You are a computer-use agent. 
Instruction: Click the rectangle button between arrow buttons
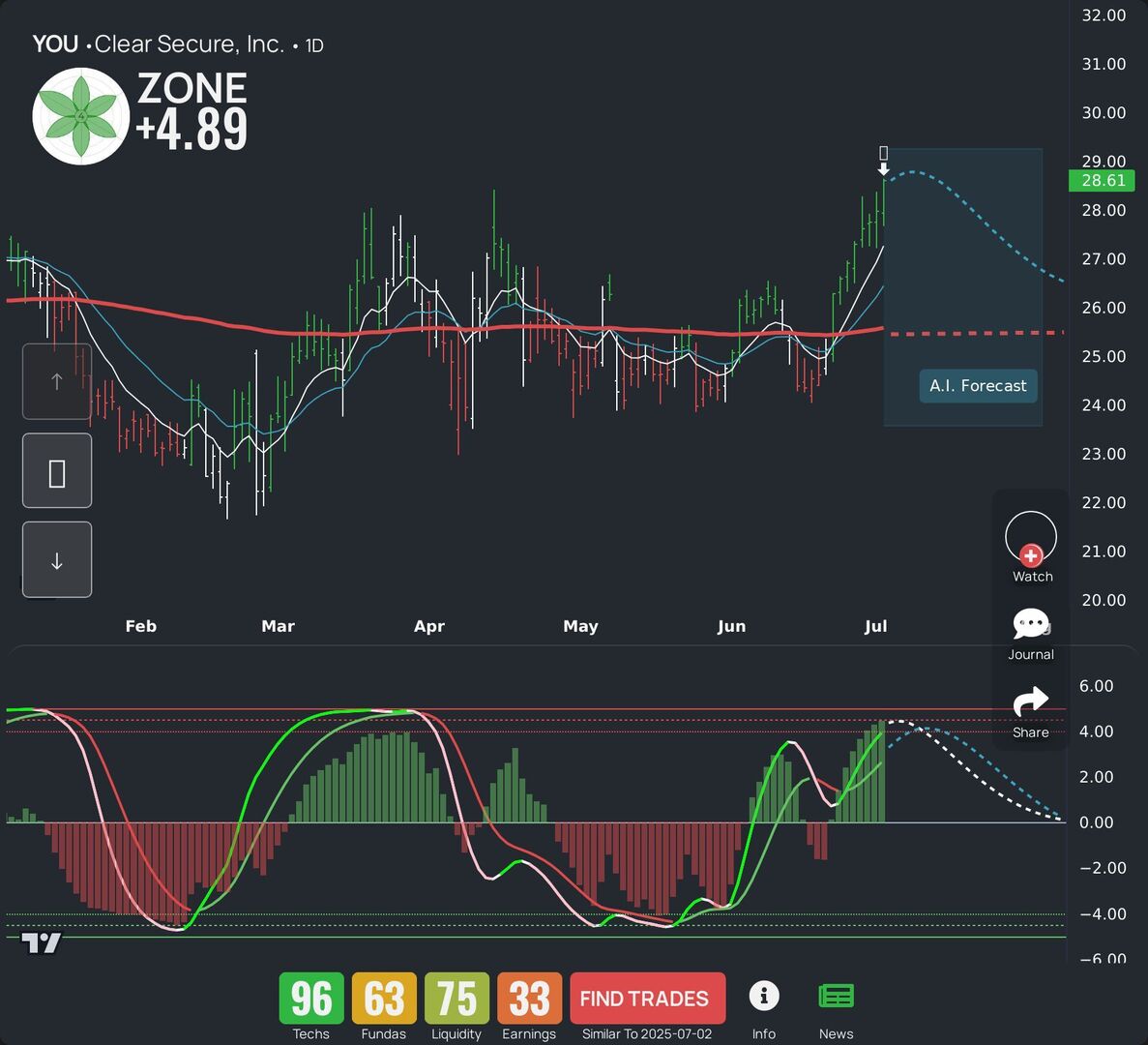(57, 471)
